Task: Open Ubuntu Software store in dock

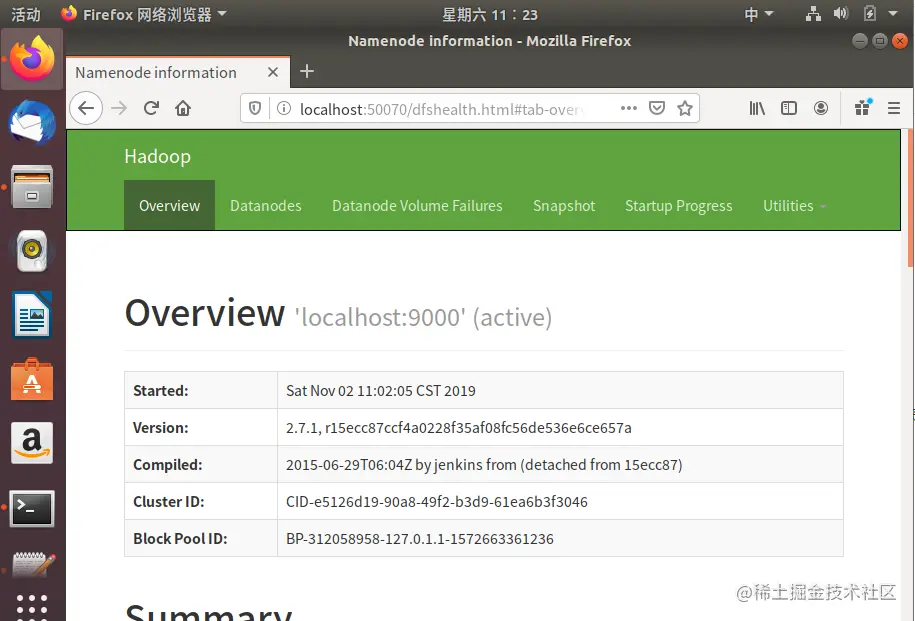Action: click(32, 379)
